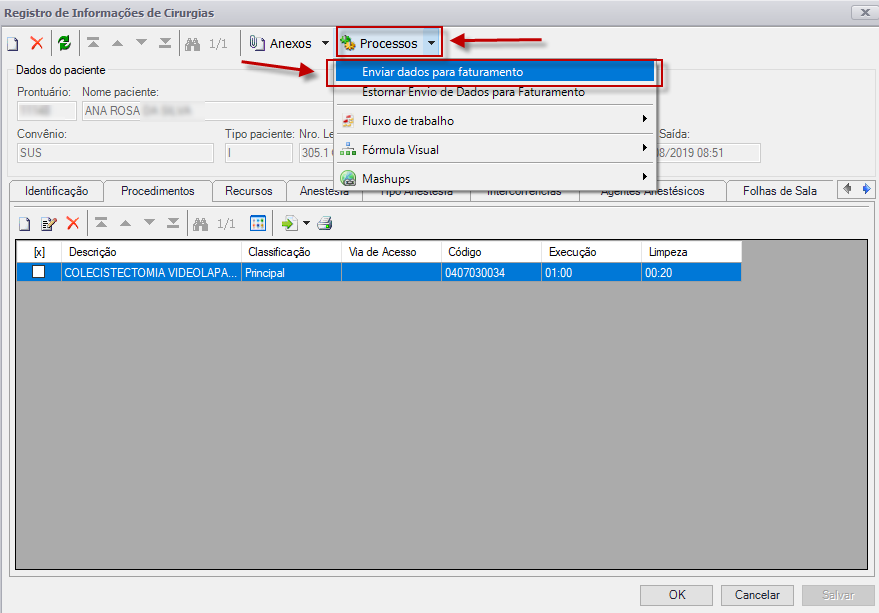Image resolution: width=879 pixels, height=613 pixels.
Task: Click the OK button
Action: [677, 595]
